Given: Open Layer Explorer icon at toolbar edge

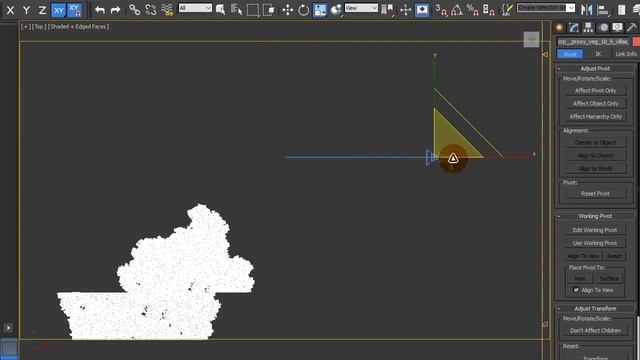Looking at the screenshot, I should click(x=636, y=10).
